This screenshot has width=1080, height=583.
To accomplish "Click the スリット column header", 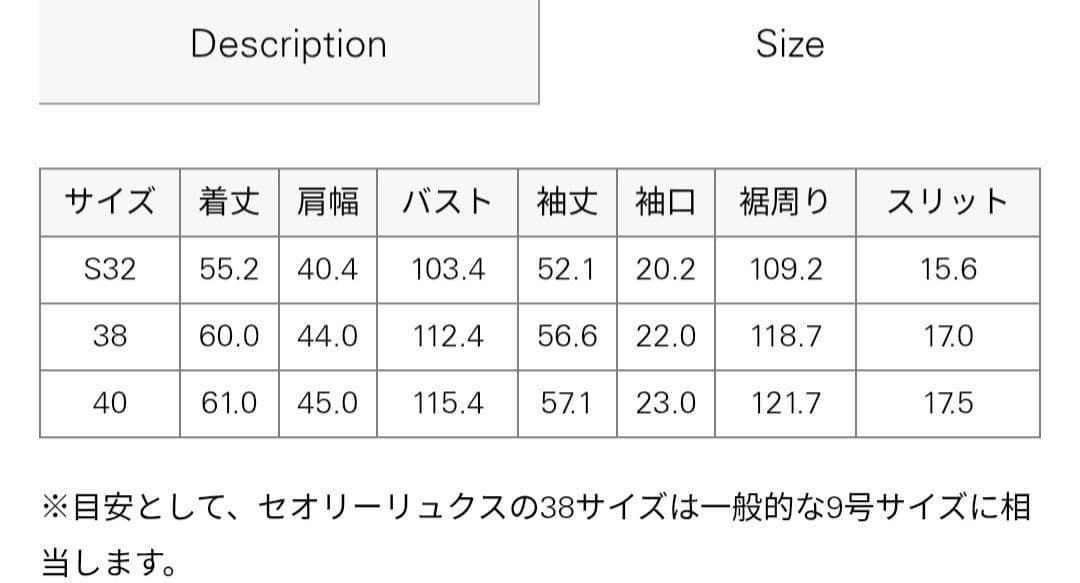I will (946, 201).
